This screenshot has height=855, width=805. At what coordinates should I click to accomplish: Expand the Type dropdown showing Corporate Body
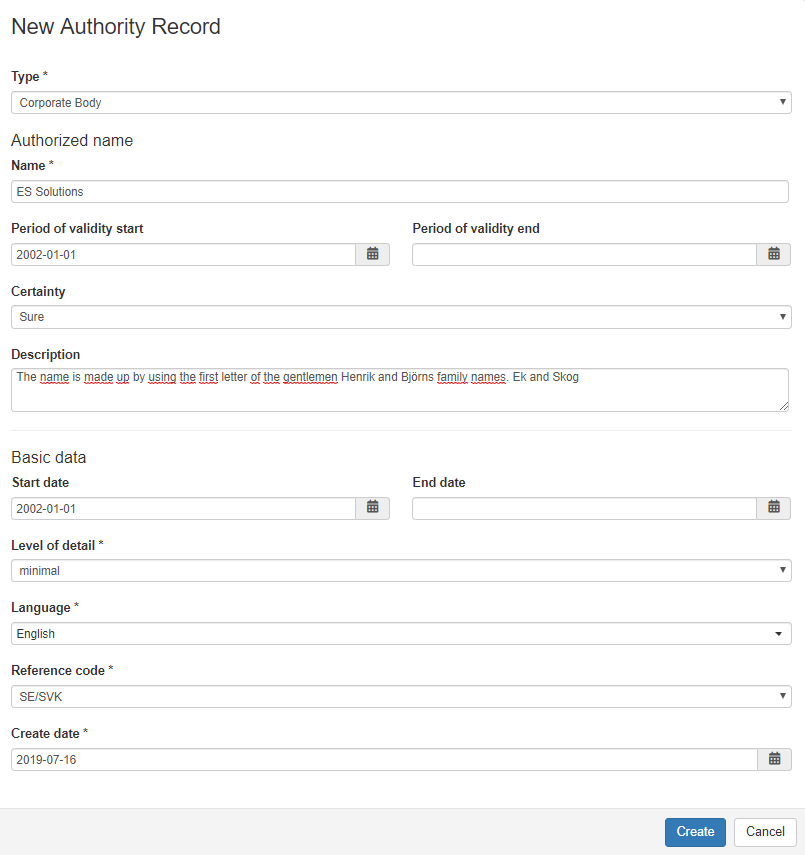401,103
